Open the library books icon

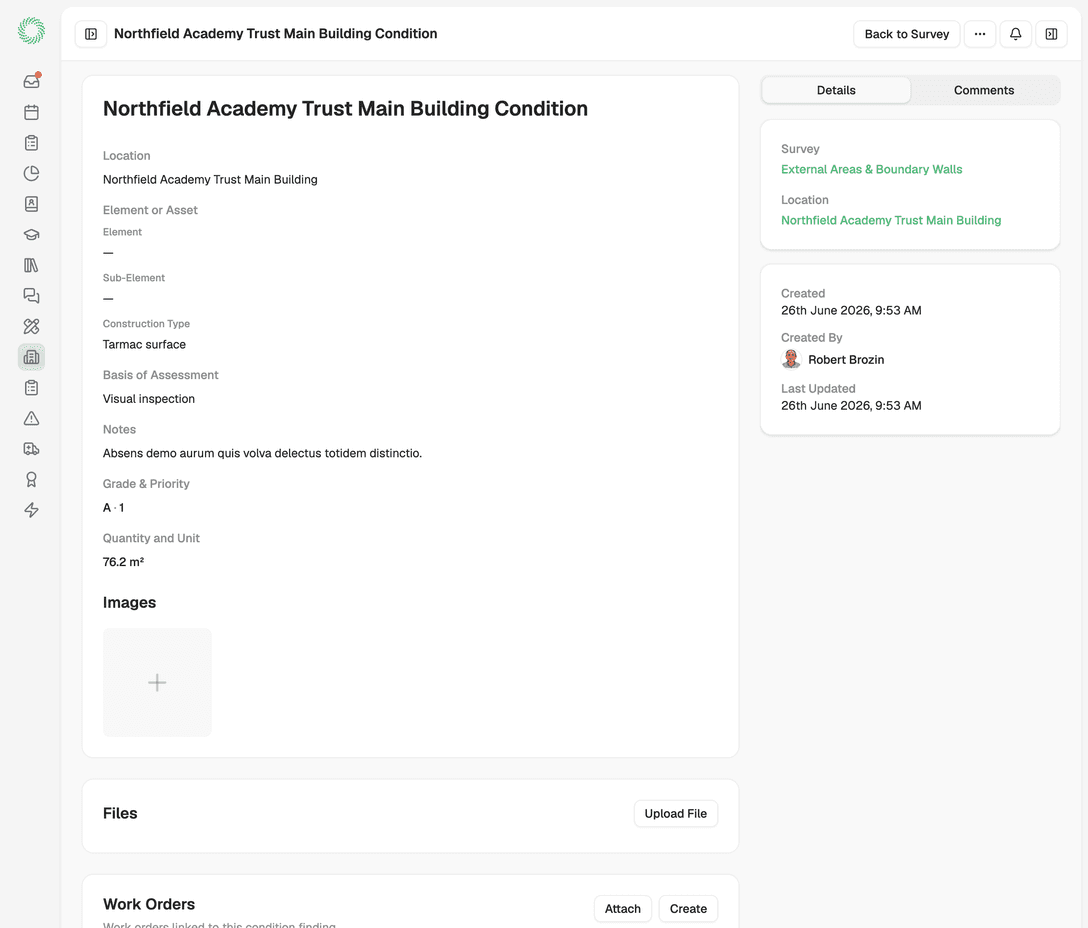(x=31, y=265)
